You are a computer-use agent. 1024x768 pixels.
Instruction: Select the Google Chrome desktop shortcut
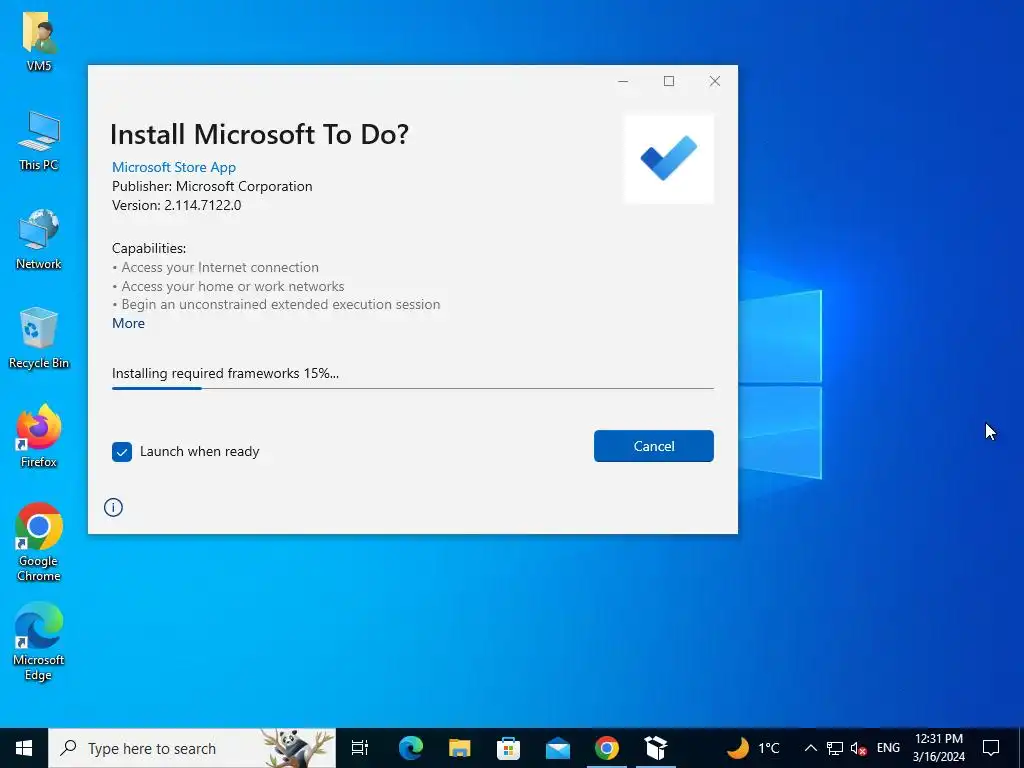(39, 542)
